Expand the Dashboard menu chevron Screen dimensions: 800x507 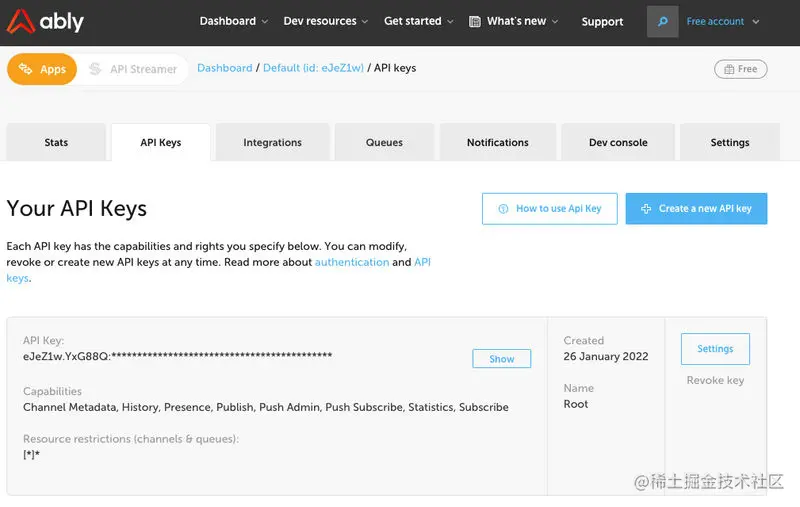(x=265, y=21)
